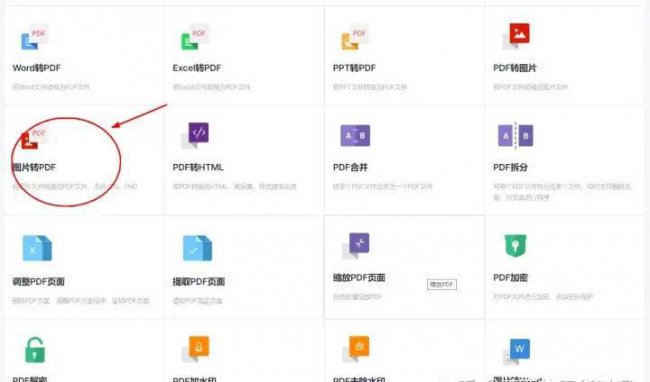Screen dimensions: 650x382
Task: Click the two-line description under PDF拆分
Action: [x=562, y=192]
